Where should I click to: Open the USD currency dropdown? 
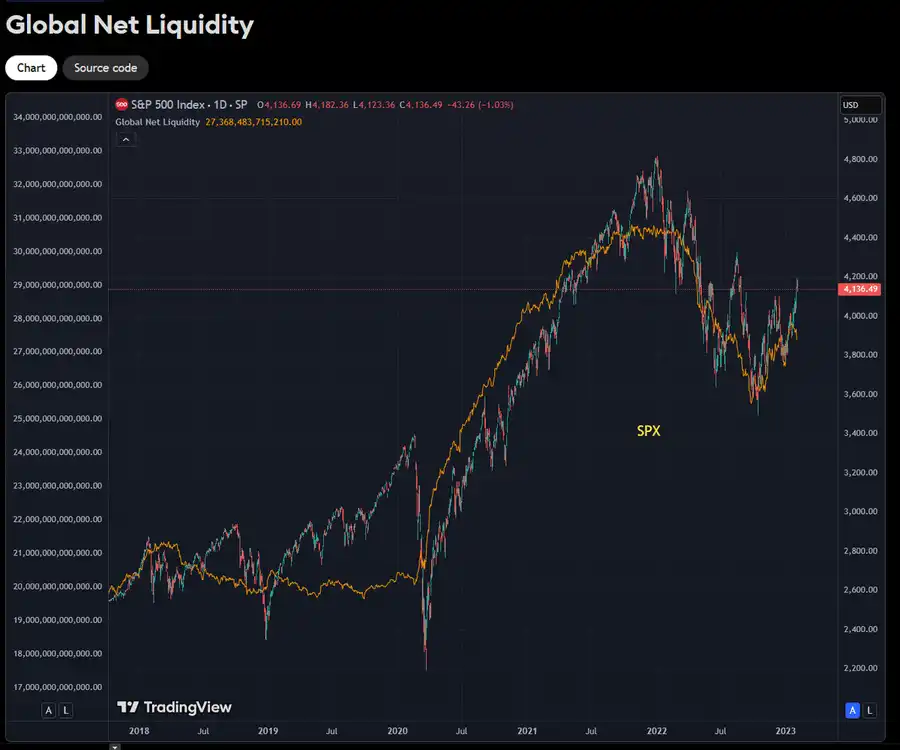pos(860,105)
